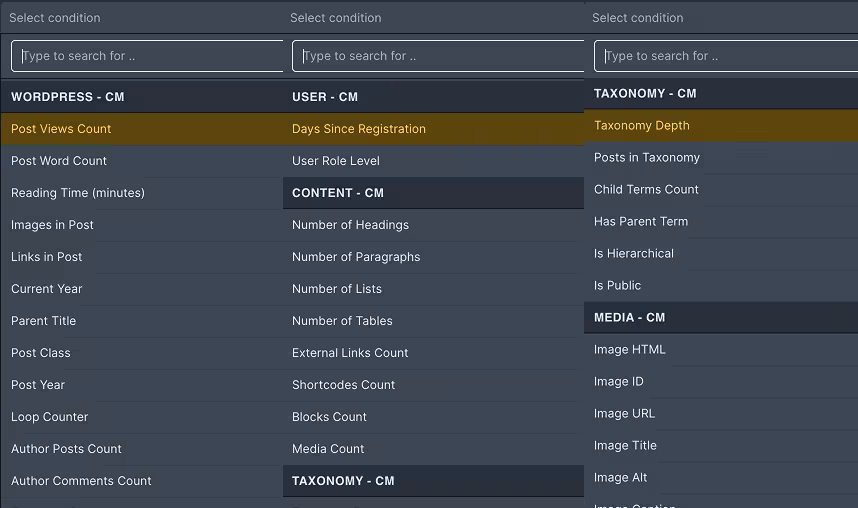This screenshot has height=508, width=858.
Task: Select Author Comments Count condition
Action: coord(142,481)
